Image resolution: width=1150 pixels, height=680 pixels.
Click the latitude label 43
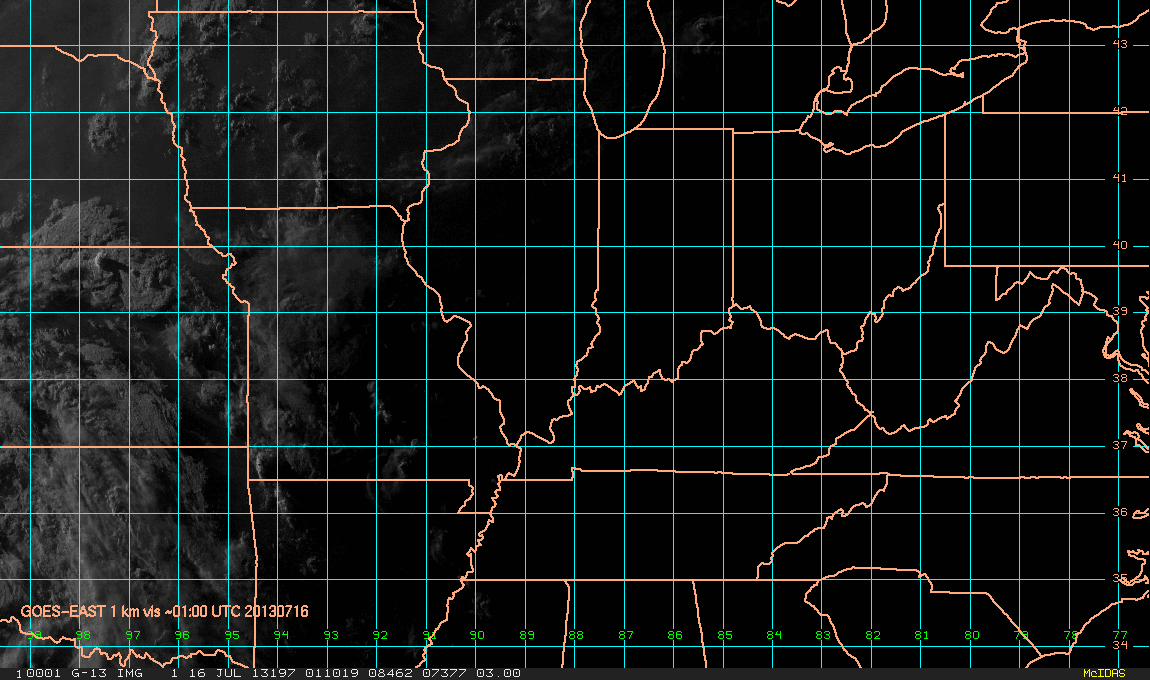tap(1120, 44)
